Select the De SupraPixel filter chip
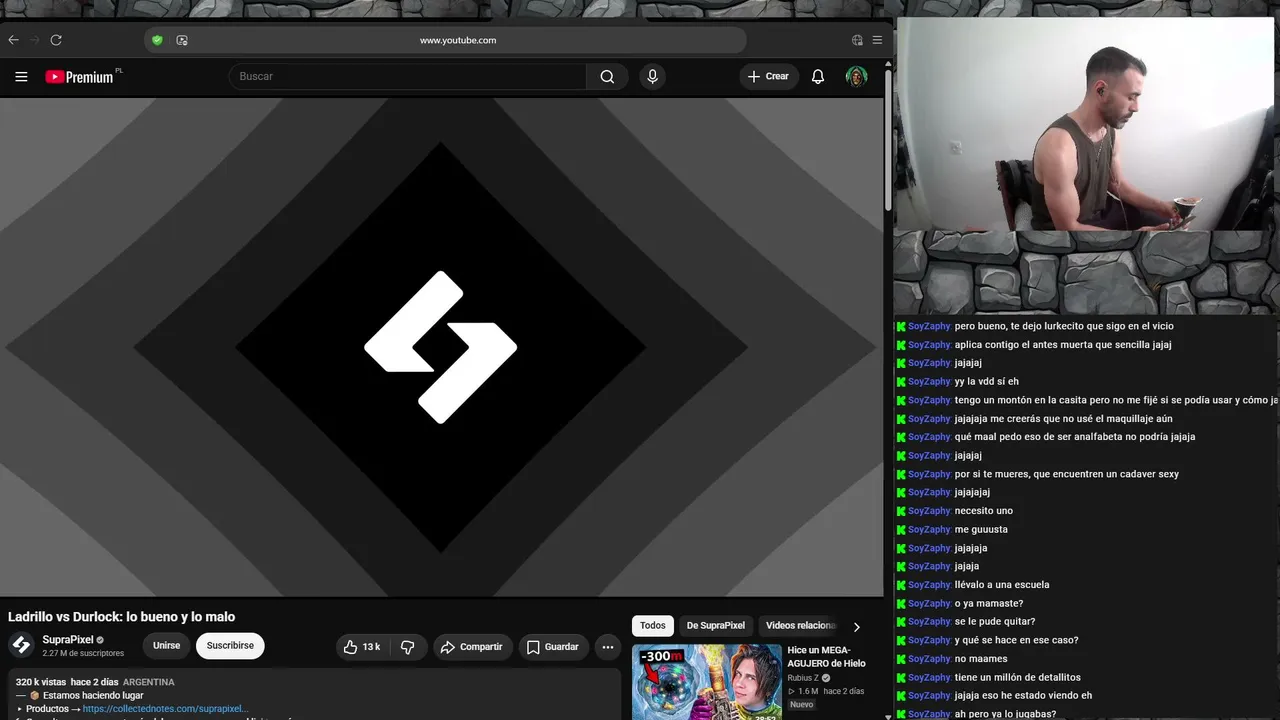Image resolution: width=1280 pixels, height=720 pixels. [716, 626]
